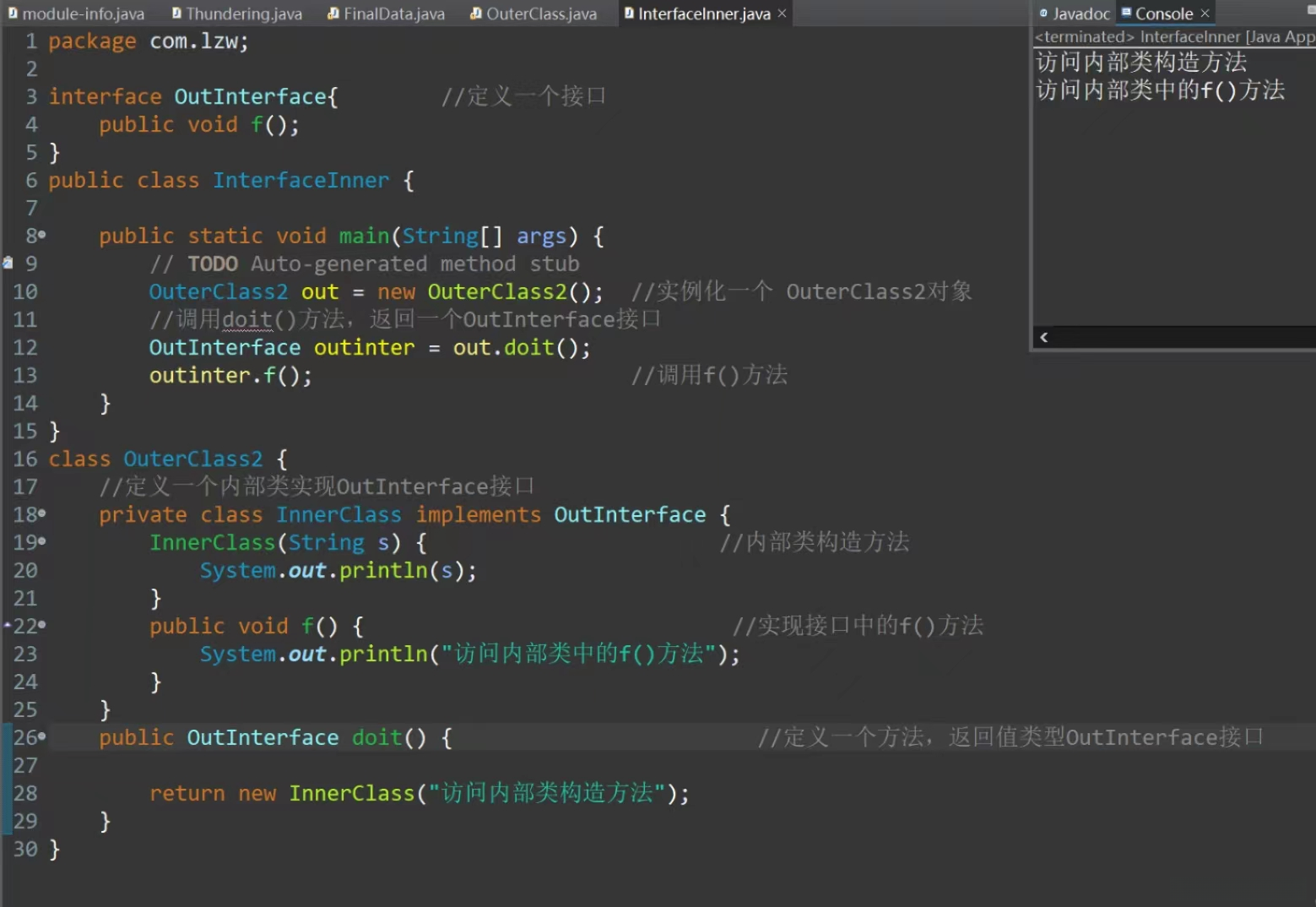The width and height of the screenshot is (1316, 907).
Task: Click the Java file icon on FinalData.java tab
Action: (x=333, y=14)
